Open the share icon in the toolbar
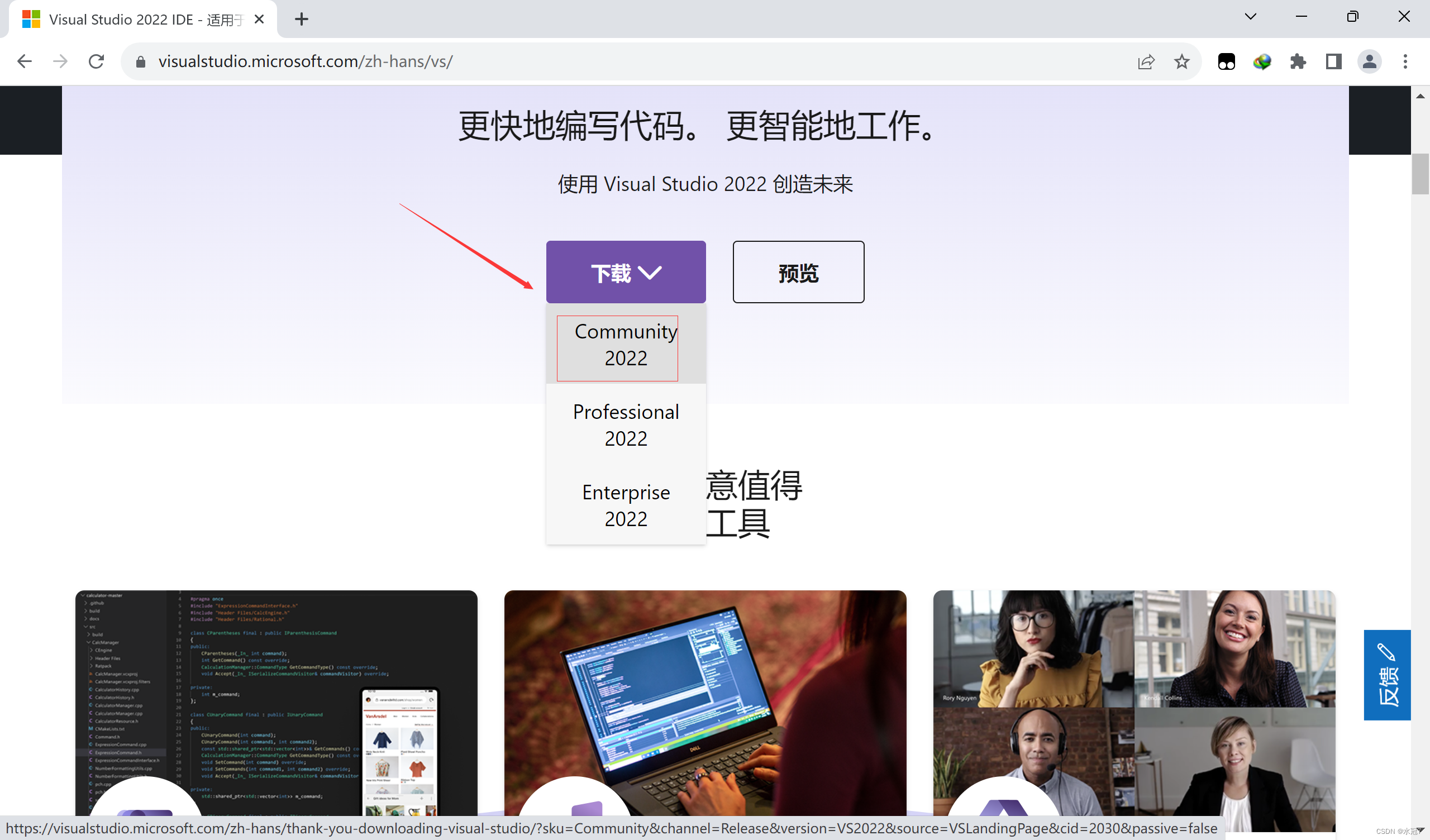Viewport: 1430px width, 840px height. tap(1146, 61)
